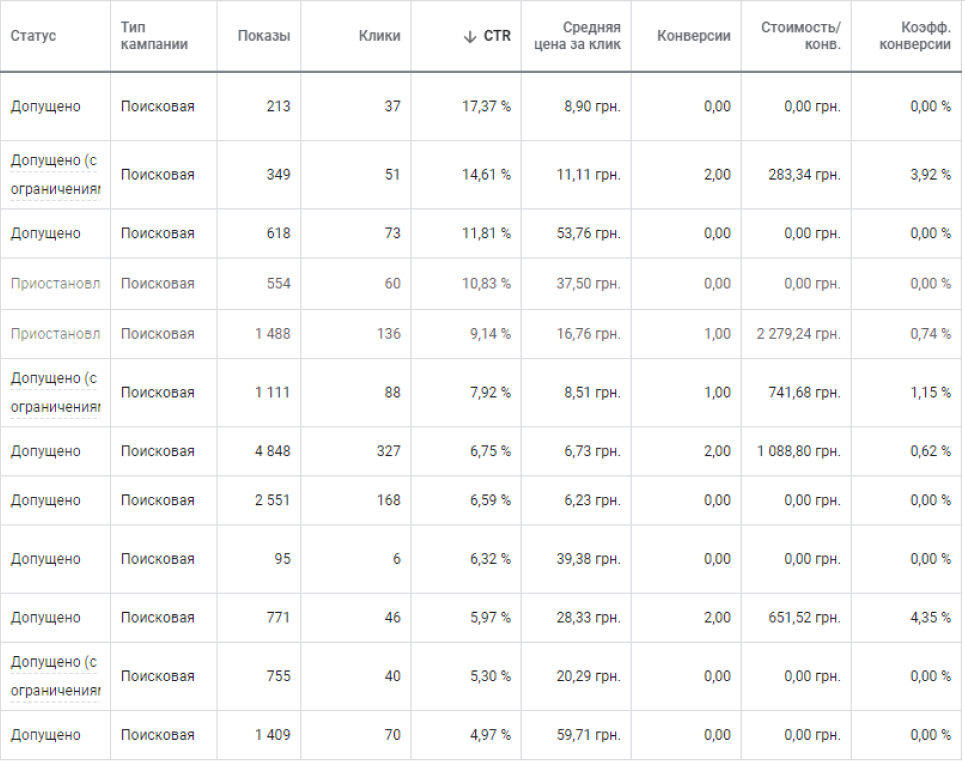
Task: Open the limited status in the 1 111 impressions row
Action: point(55,392)
